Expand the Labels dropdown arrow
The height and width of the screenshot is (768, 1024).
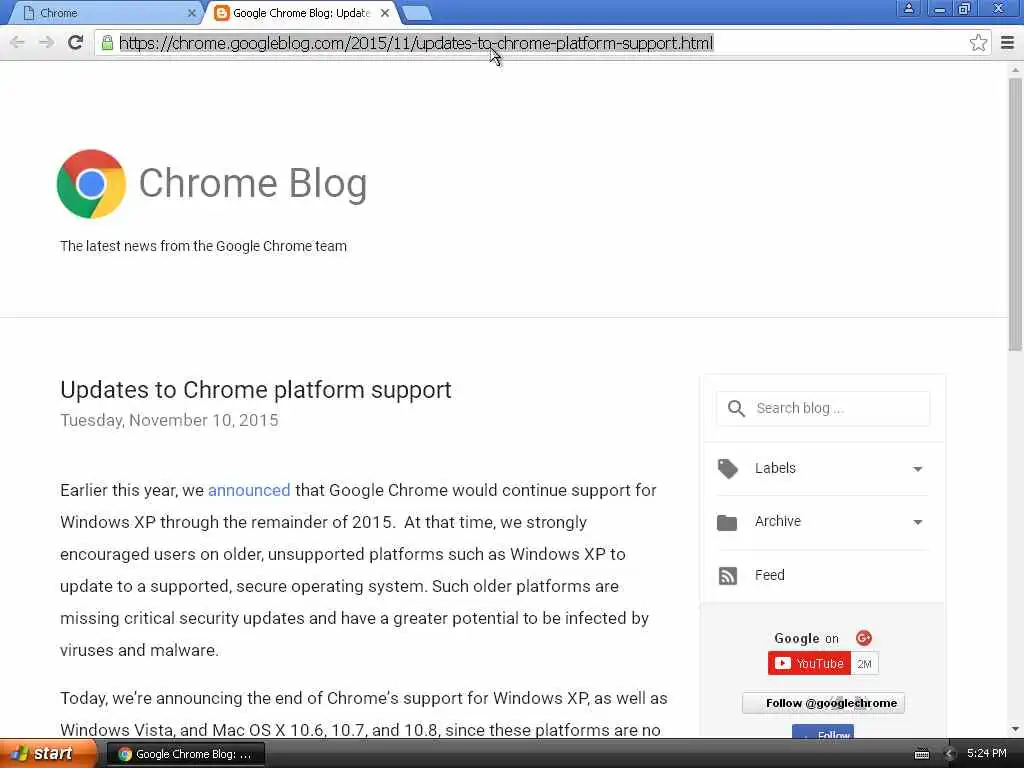pos(918,469)
